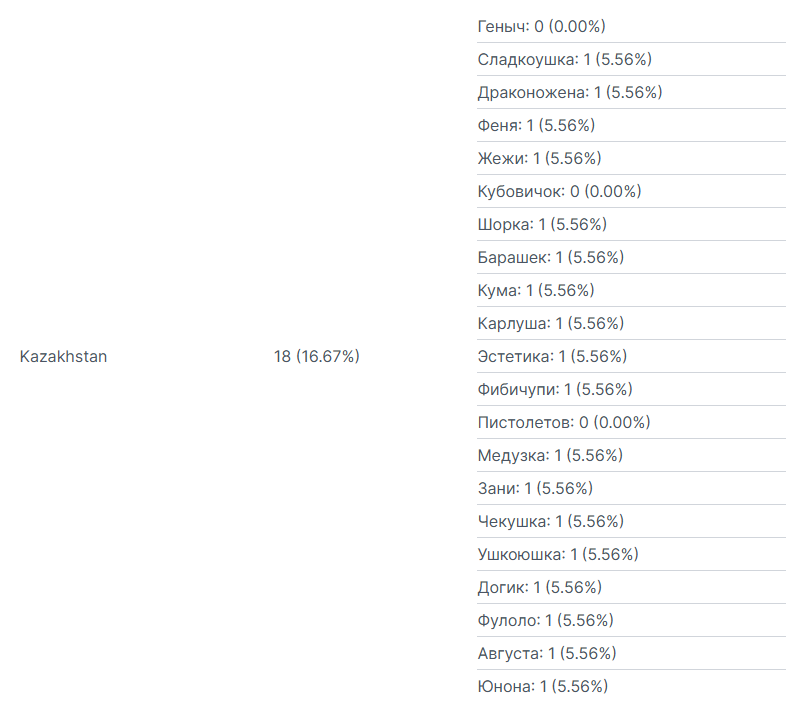Select the Медузка: 1 (5.56%) entry
793x704 pixels.
(x=550, y=455)
